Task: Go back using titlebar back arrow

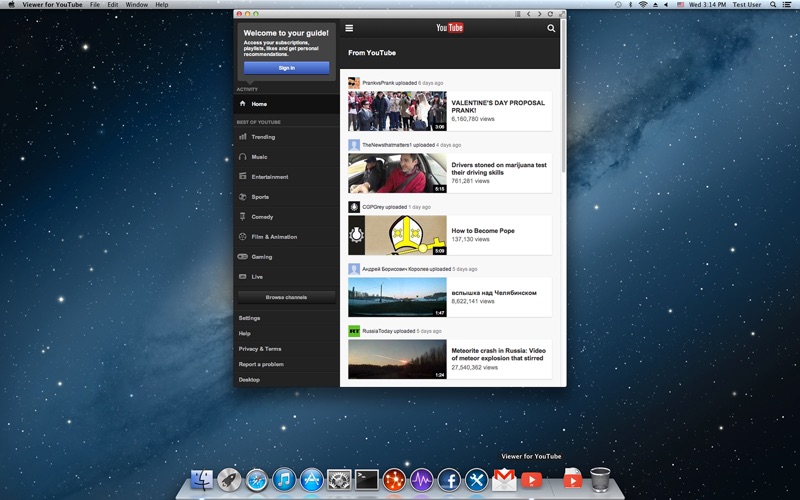Action: [529, 14]
